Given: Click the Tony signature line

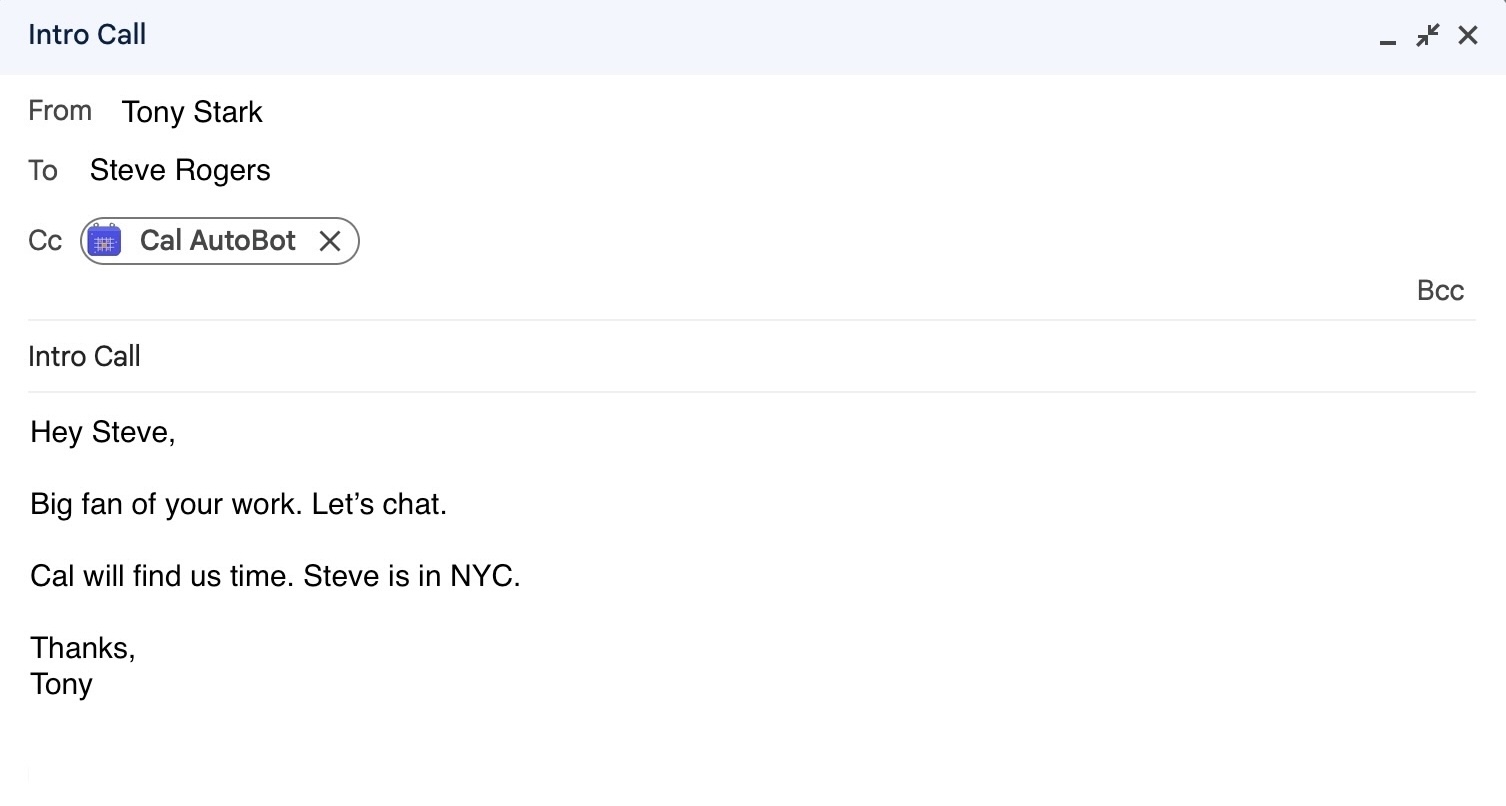Looking at the screenshot, I should (61, 684).
